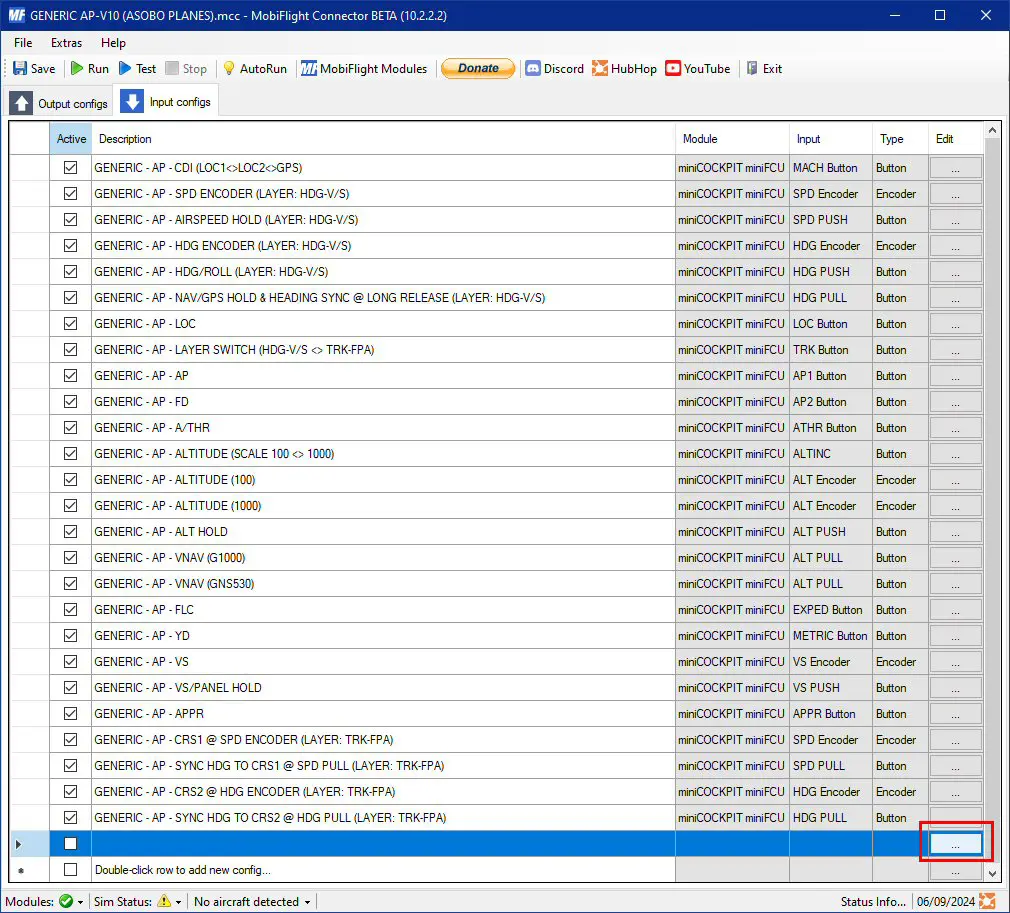Edit the VS/PANEL HOLD row

click(x=955, y=687)
